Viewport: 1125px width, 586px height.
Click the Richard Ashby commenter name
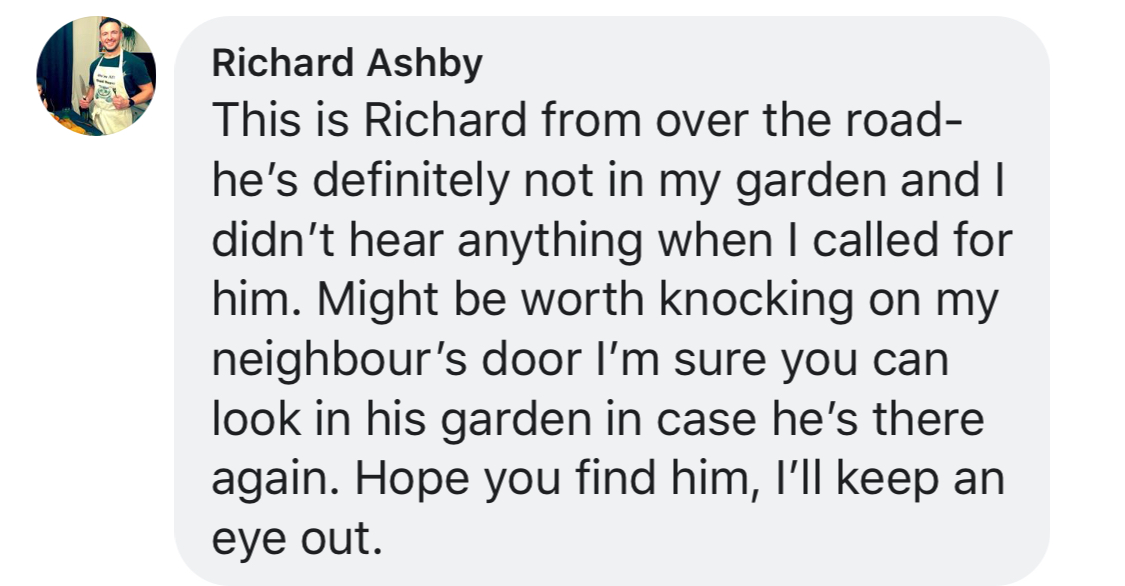click(x=347, y=65)
